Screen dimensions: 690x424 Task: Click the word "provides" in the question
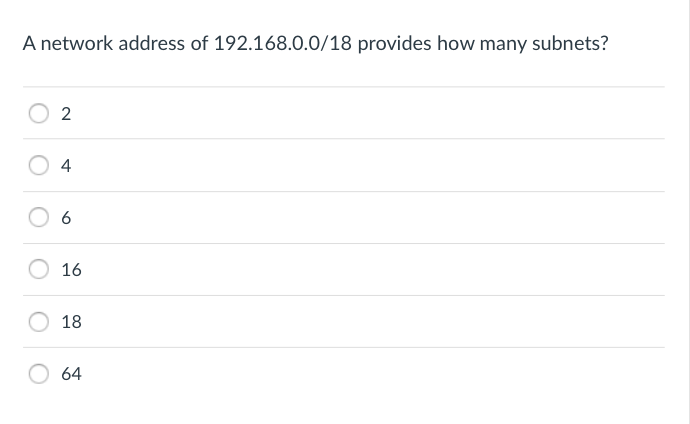pos(394,43)
